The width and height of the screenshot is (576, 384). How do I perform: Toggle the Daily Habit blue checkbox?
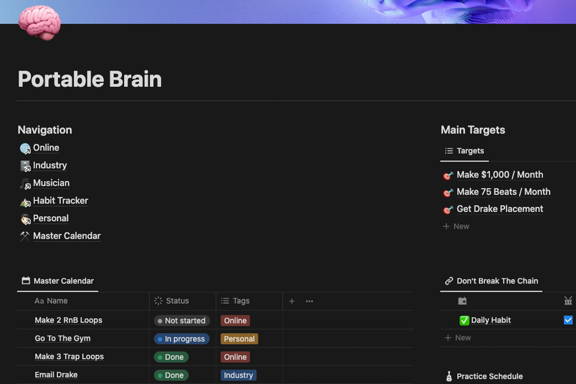point(568,320)
